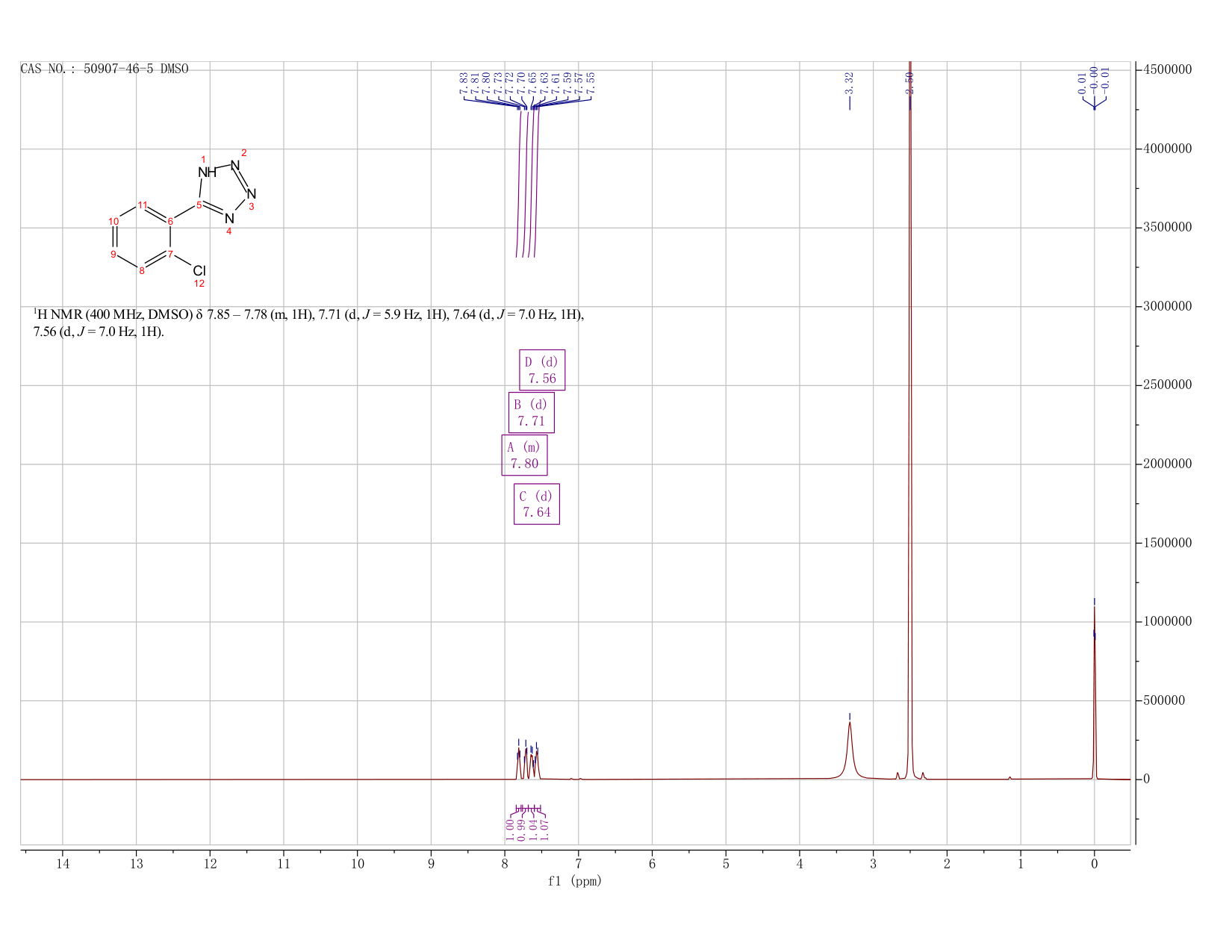Select the 'CAS NO.: 50907-46-5 DMSO' title text
1232x952 pixels.
tap(105, 69)
